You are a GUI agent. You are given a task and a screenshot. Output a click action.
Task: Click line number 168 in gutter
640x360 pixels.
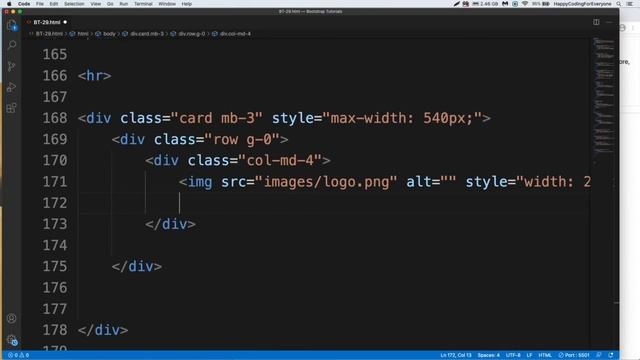click(x=55, y=118)
